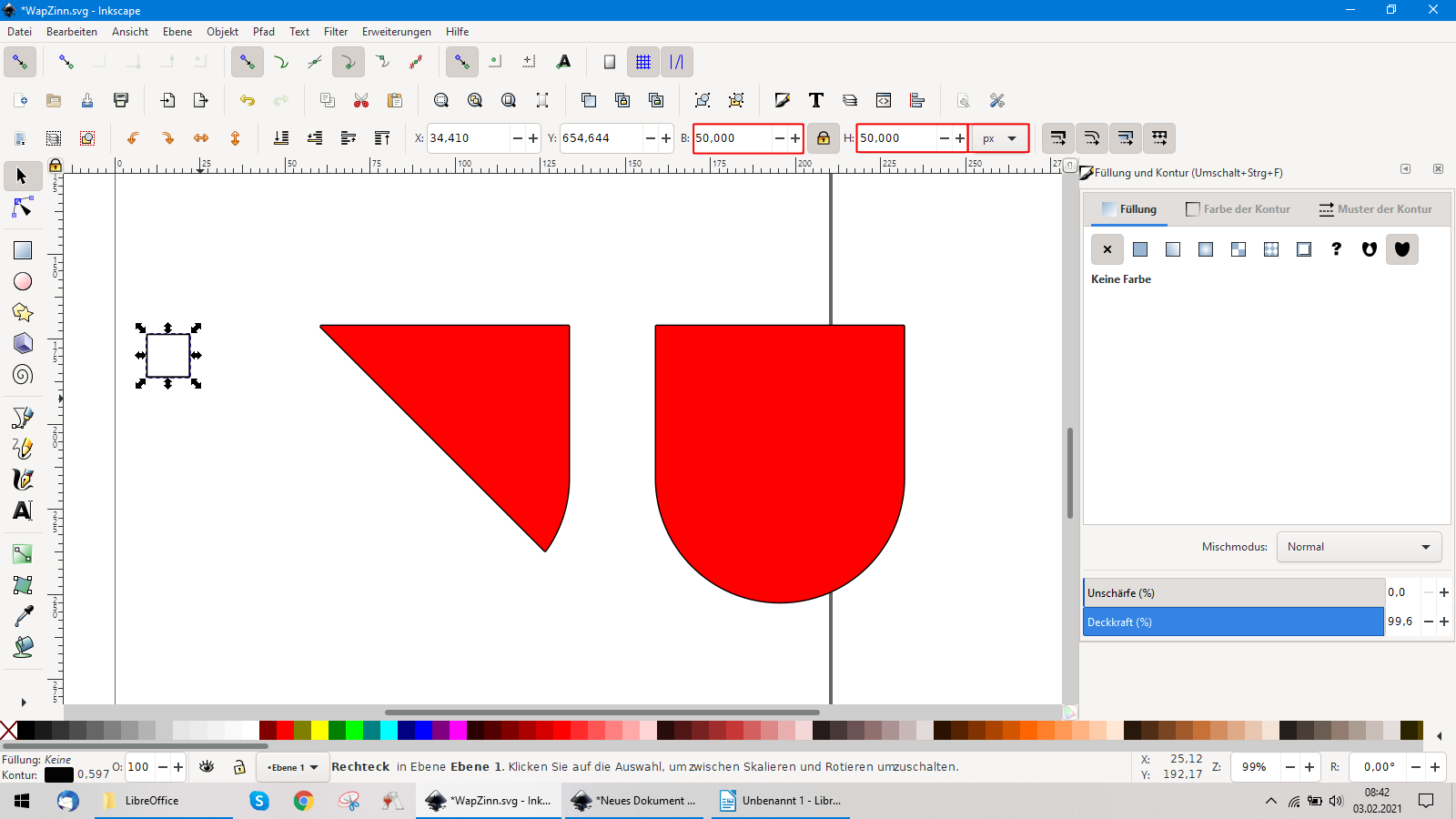Select the Spiral tool
This screenshot has width=1456, height=819.
23,375
